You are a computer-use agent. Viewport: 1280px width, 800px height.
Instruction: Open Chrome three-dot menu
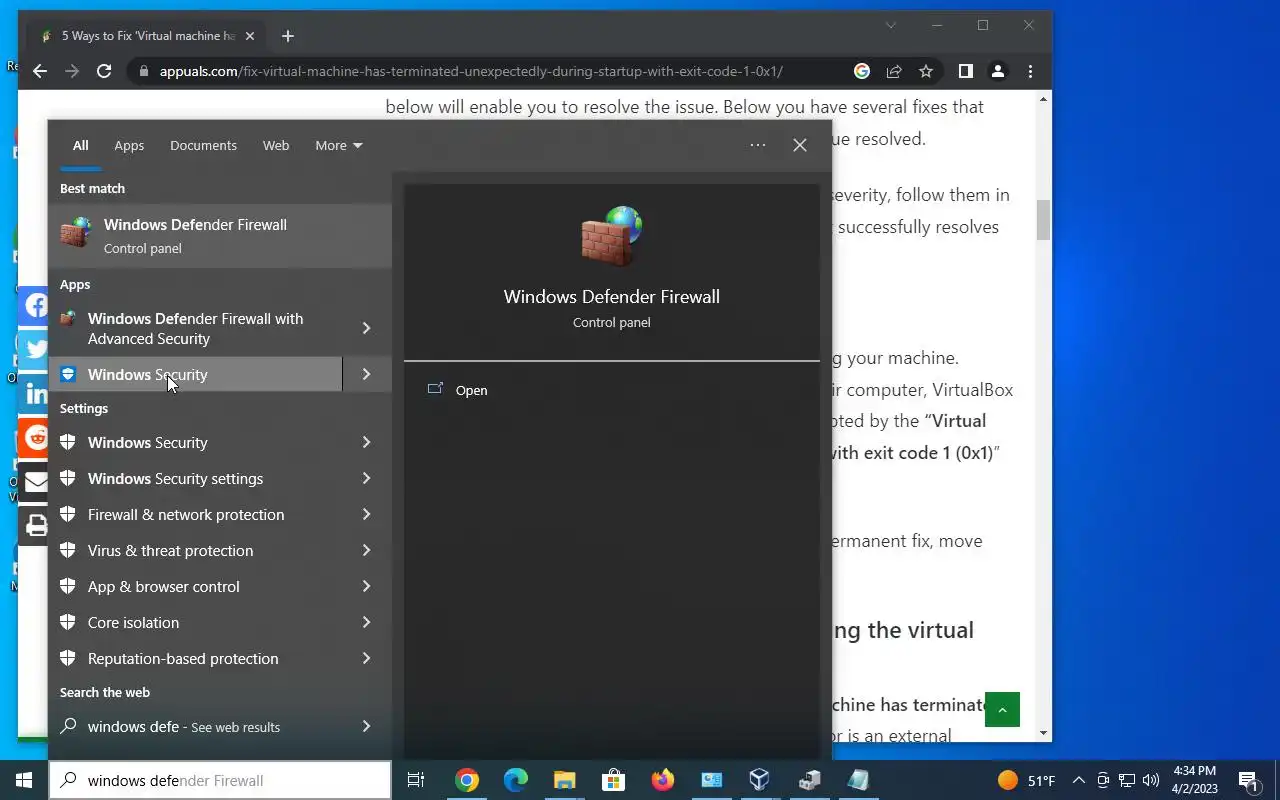coord(1030,71)
